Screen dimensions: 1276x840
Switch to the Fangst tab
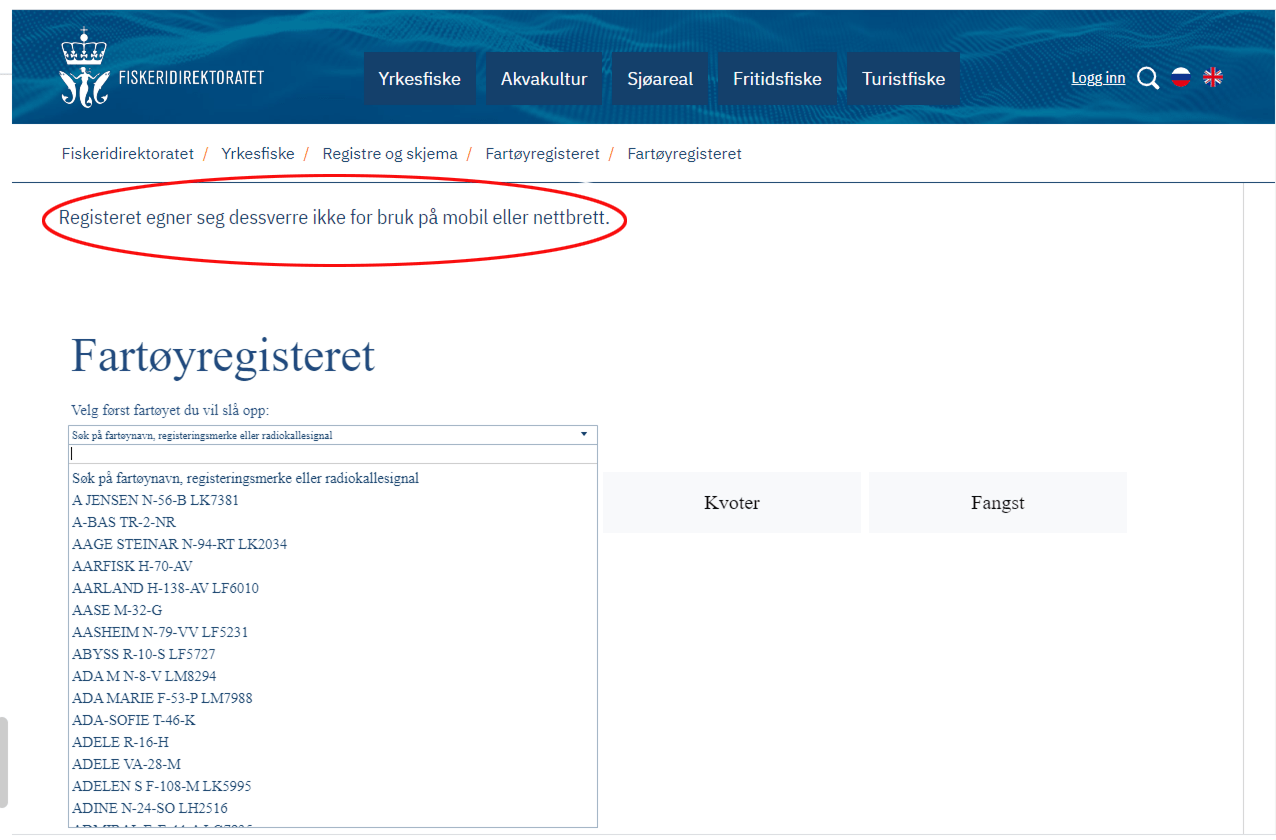[x=997, y=503]
